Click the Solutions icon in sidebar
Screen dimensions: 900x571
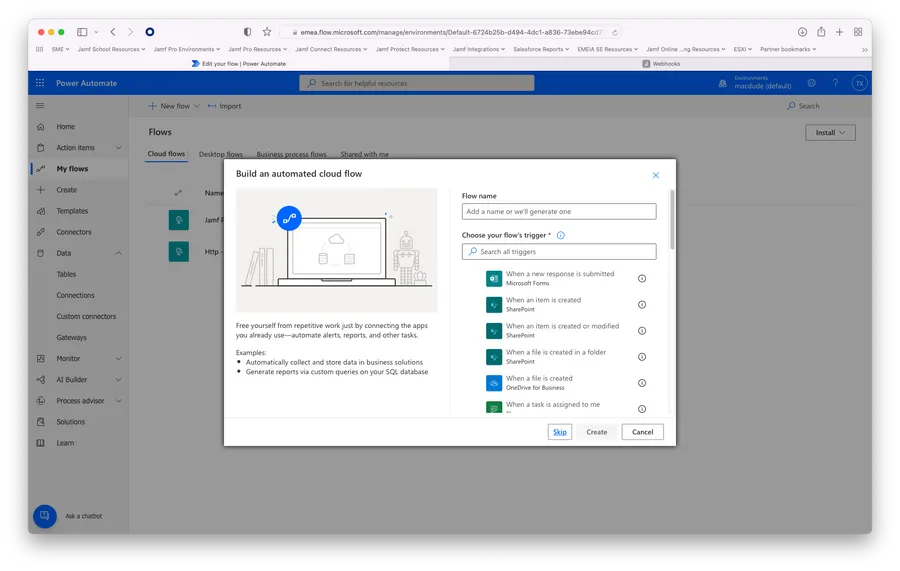click(40, 422)
